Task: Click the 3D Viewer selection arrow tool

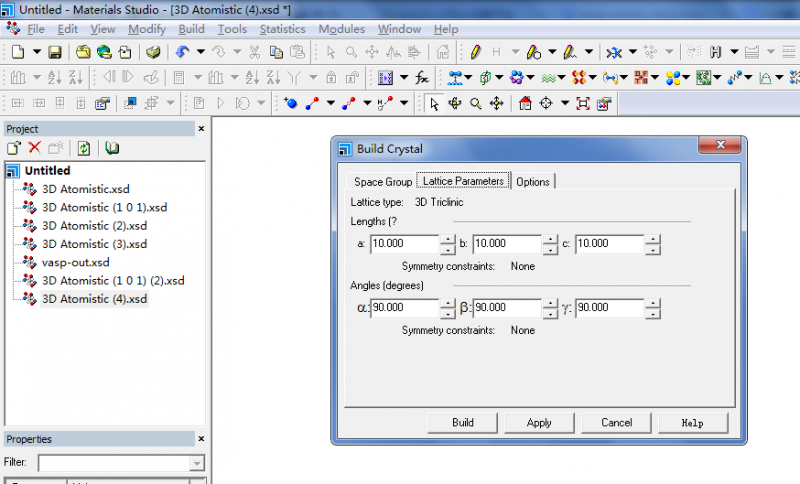Action: [x=434, y=104]
